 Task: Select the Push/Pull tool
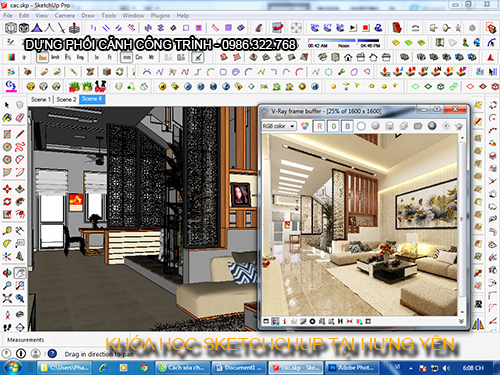click(20, 189)
